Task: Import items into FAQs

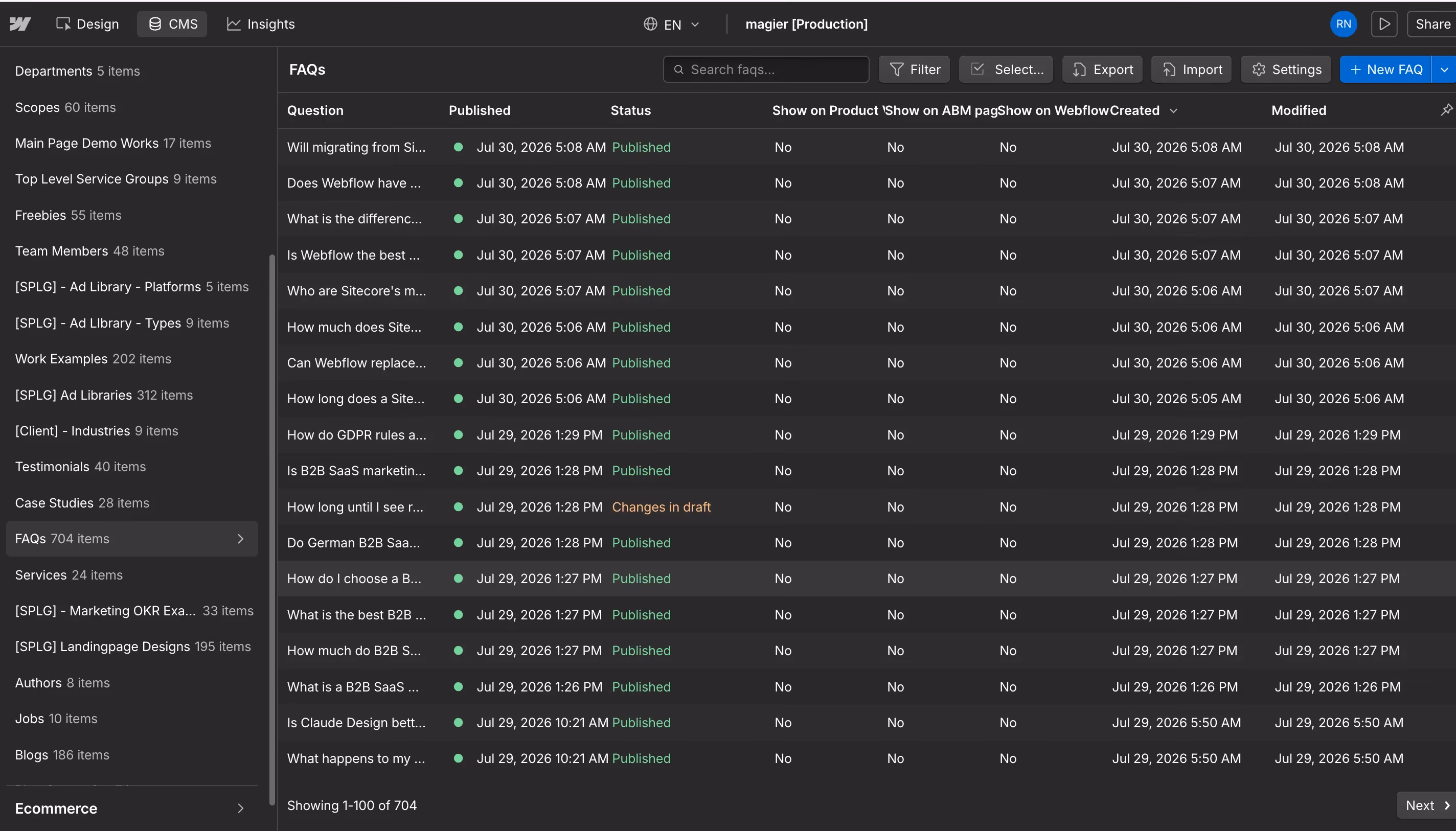Action: (1192, 70)
